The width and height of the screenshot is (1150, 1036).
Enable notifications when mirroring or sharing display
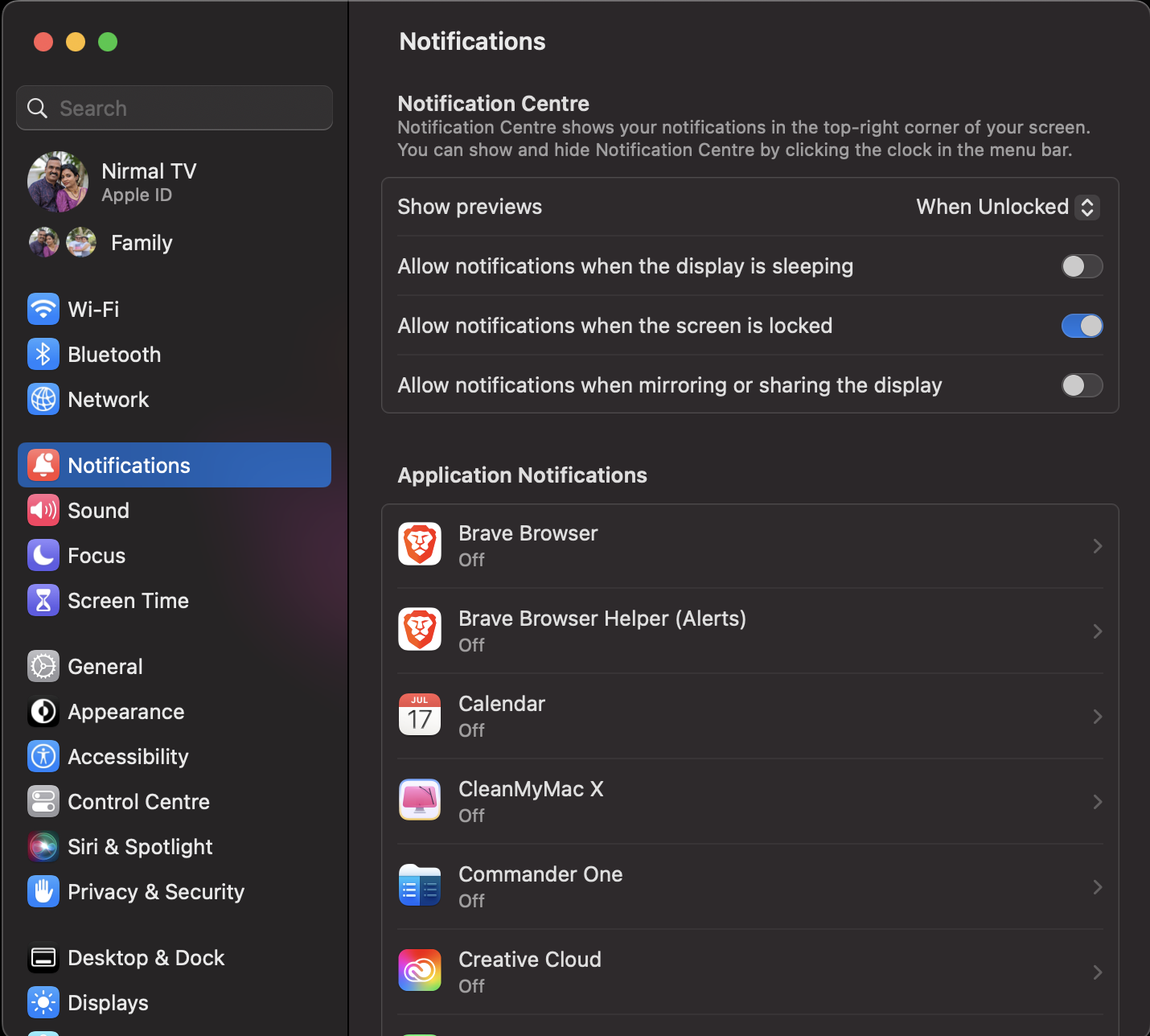pyautogui.click(x=1082, y=385)
